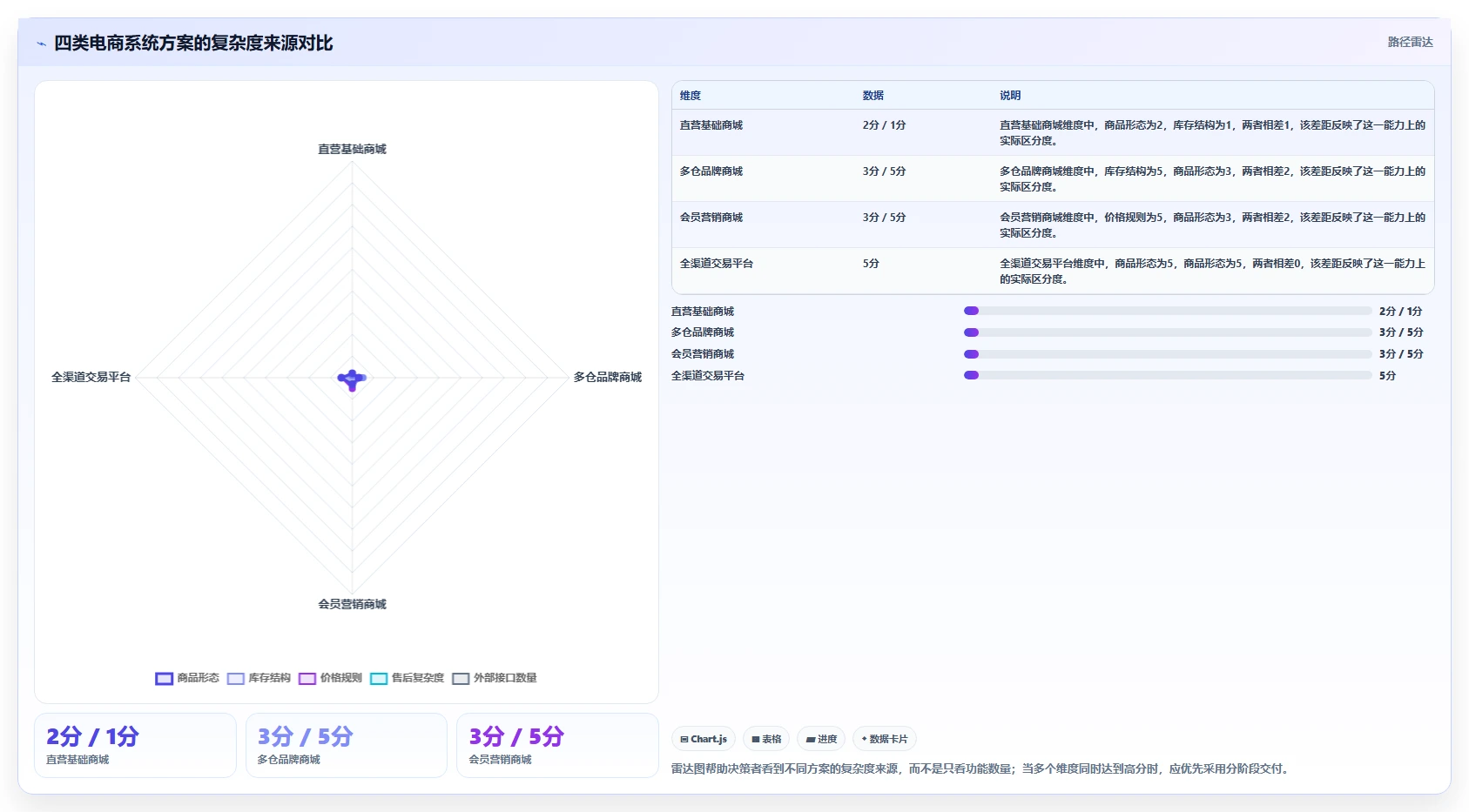Click the 全渠道交易平台 label in the progress list
Screen dimensions: 1469x812
[x=708, y=376]
